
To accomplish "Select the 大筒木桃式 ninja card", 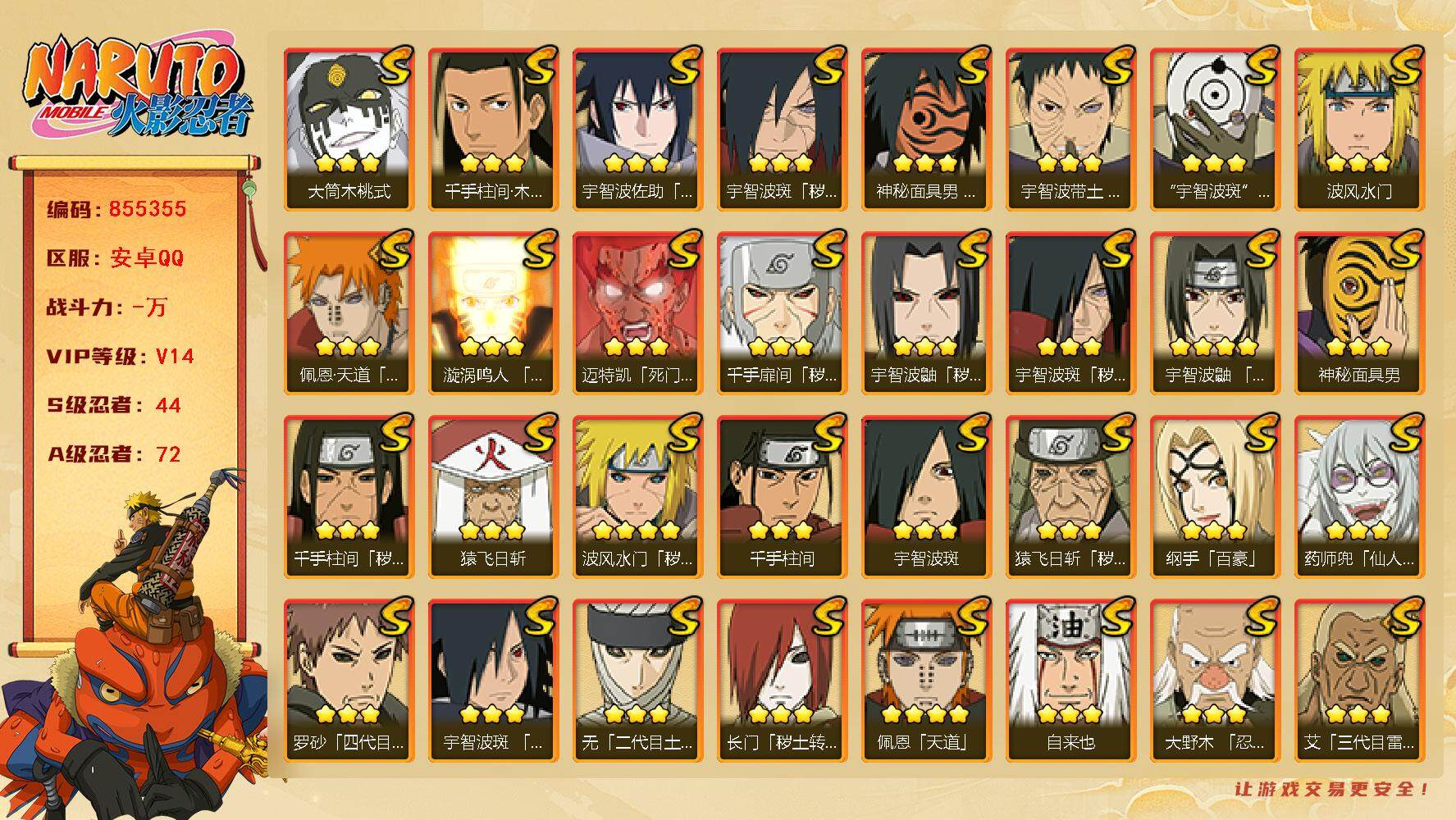I will [x=349, y=130].
